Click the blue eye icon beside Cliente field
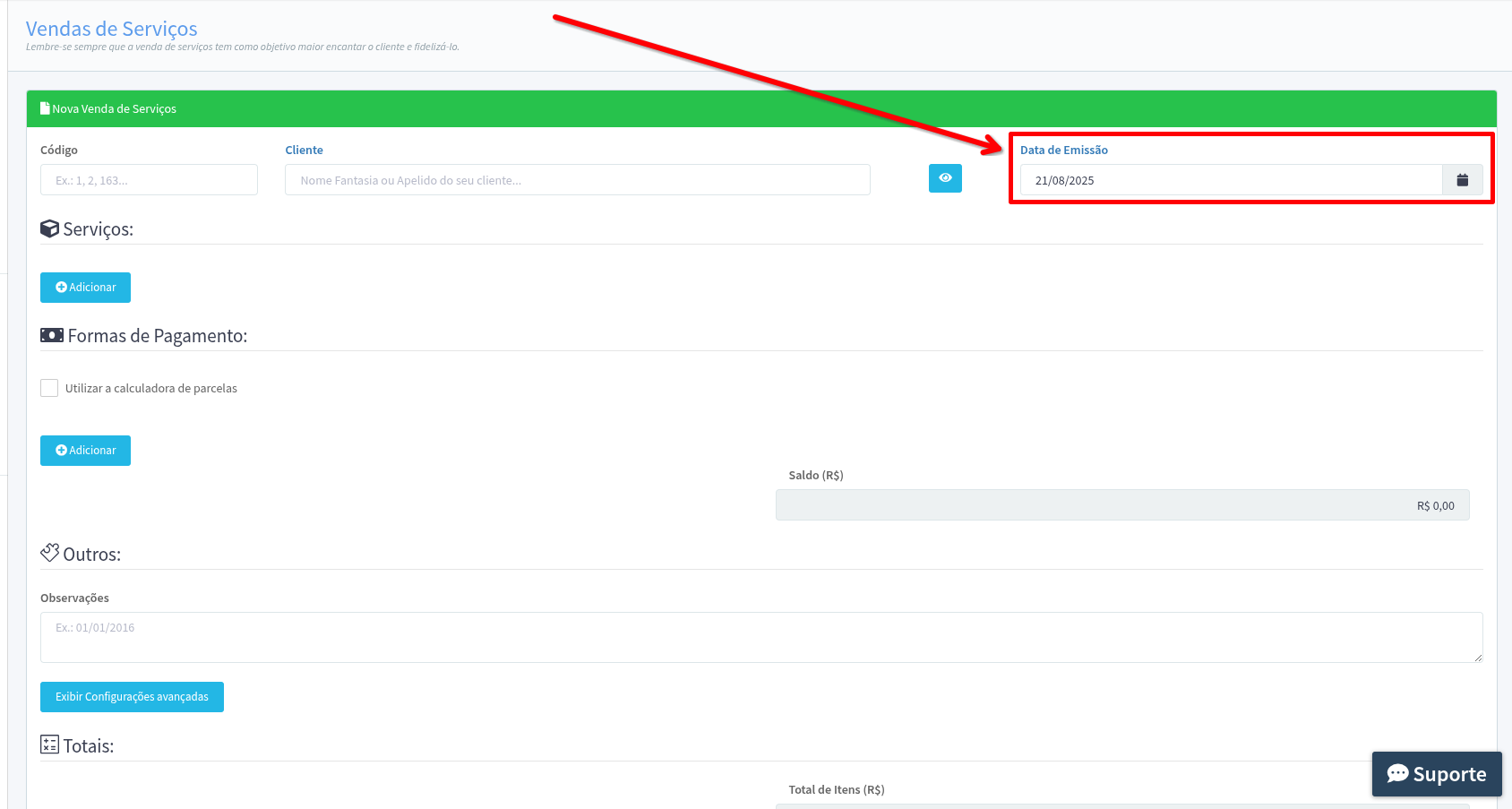The height and width of the screenshot is (809, 1512). click(x=945, y=178)
